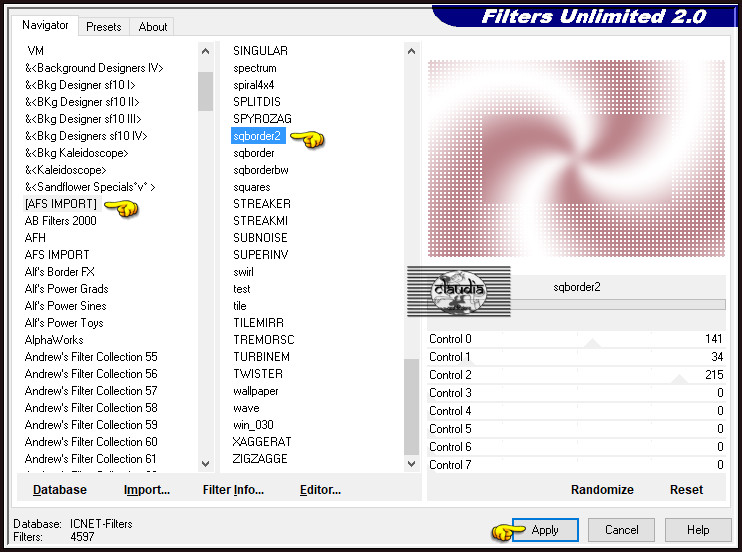Select the SPLITDIS filter
The image size is (742, 552).
[x=257, y=102]
